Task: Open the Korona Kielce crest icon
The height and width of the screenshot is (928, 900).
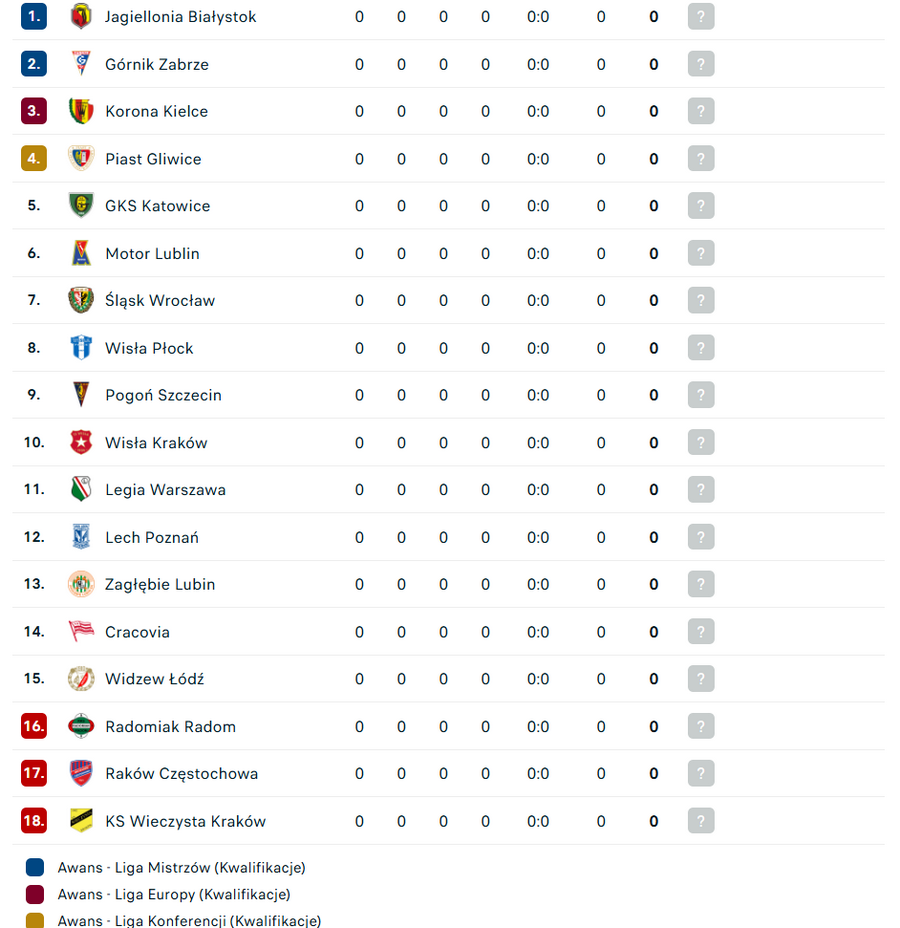Action: coord(81,111)
